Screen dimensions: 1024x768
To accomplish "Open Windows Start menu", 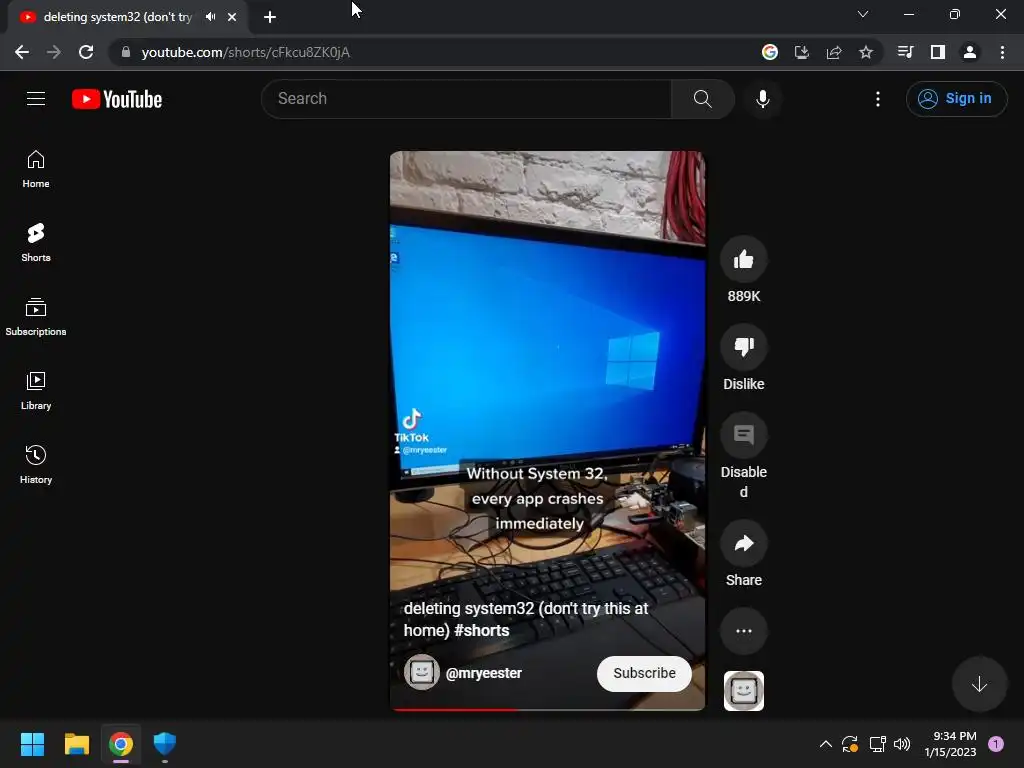I will pos(32,744).
